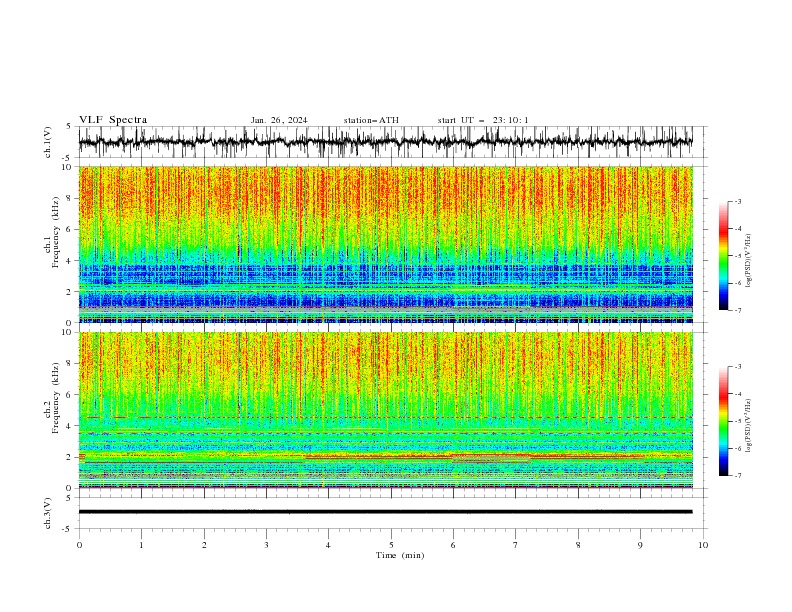792x612 pixels.
Task: Click the '-3' label on upper colorbar
Action: click(738, 201)
